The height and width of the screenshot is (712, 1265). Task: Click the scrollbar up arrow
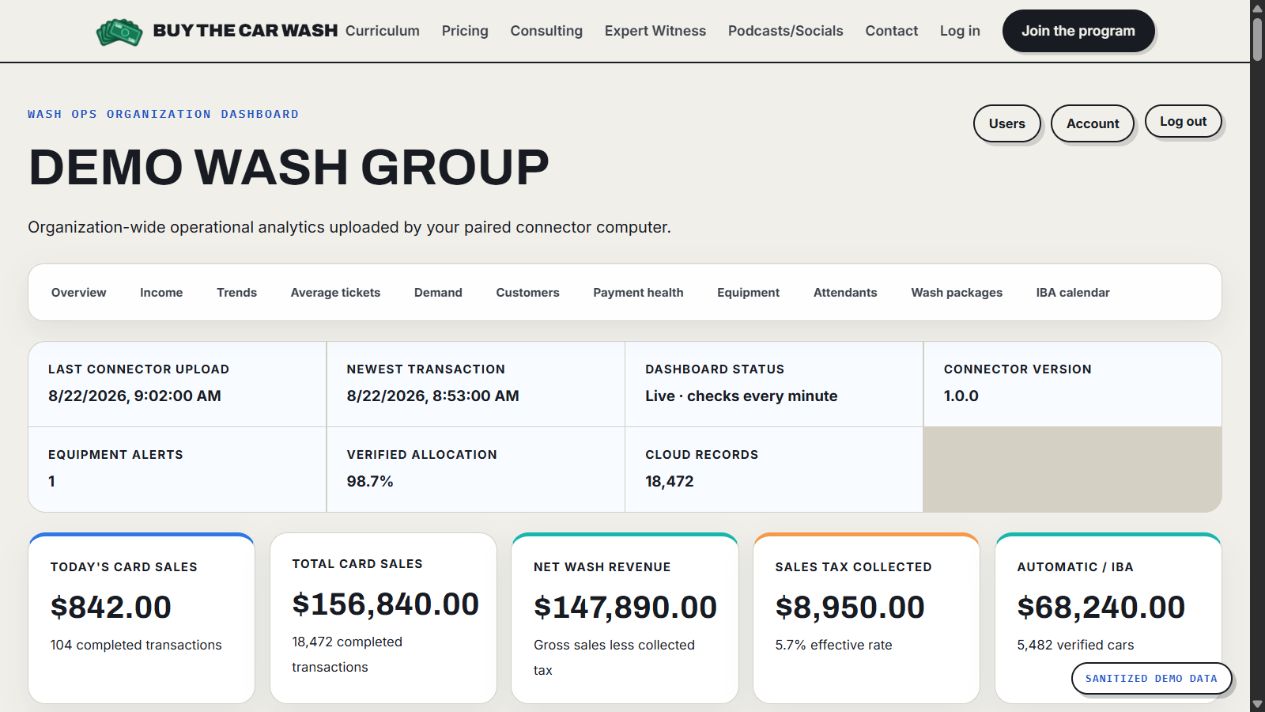coord(1257,7)
